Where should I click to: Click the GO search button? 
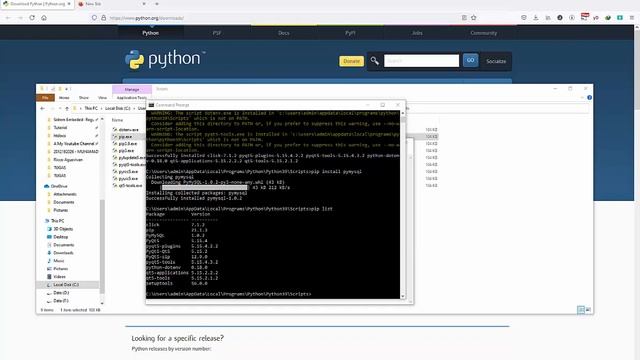[x=470, y=60]
